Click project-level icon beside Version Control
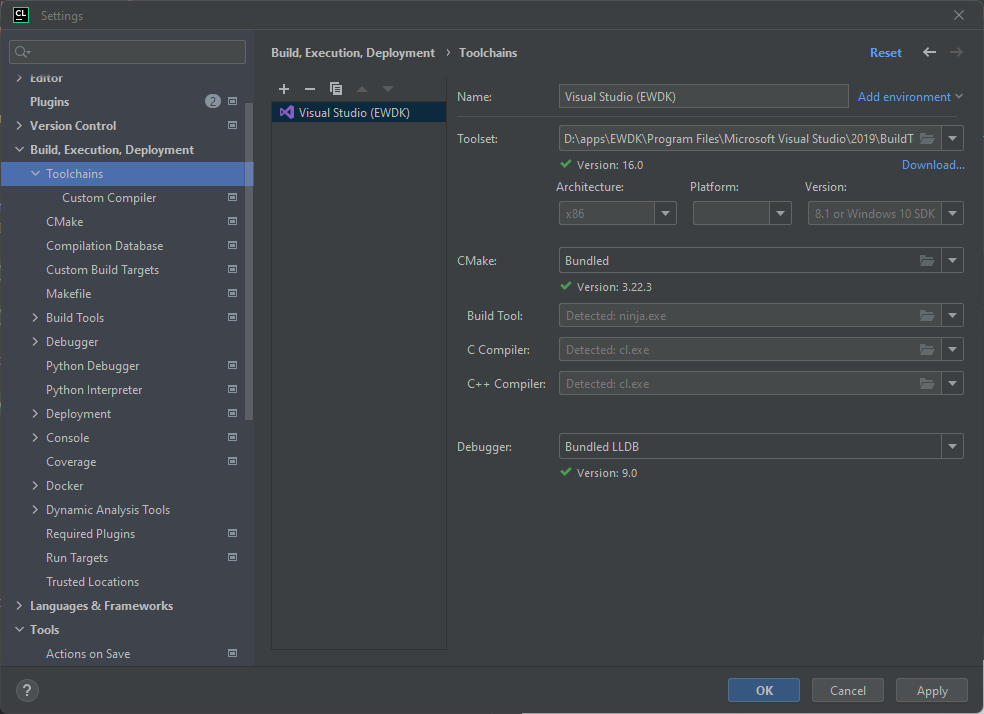Screen dimensions: 984x714 tap(232, 125)
